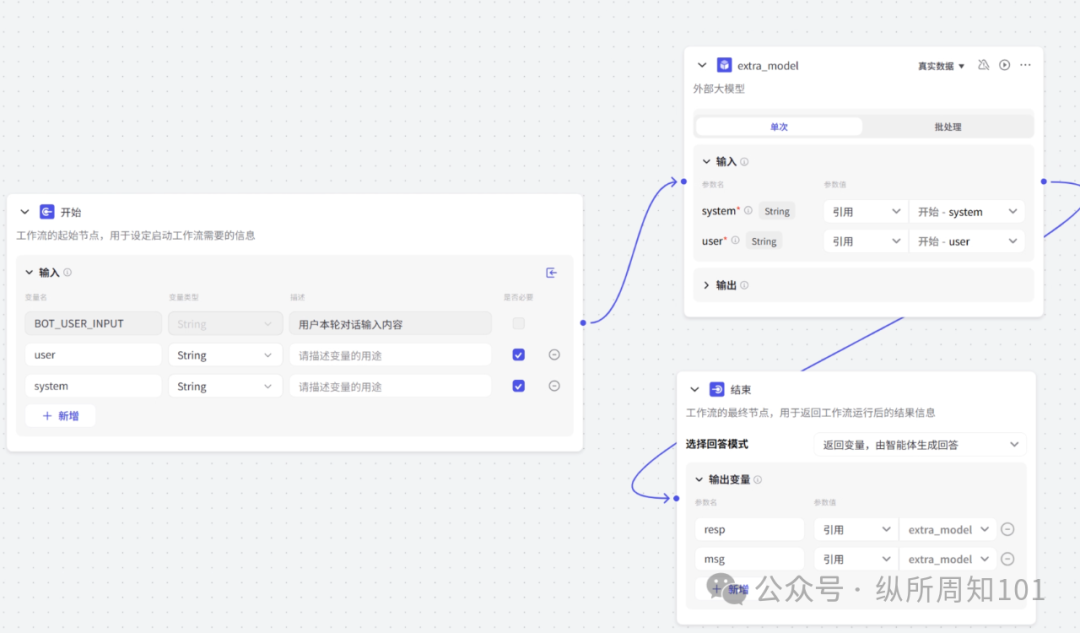Remove the user variable row with minus icon
The width and height of the screenshot is (1080, 633).
pos(555,354)
